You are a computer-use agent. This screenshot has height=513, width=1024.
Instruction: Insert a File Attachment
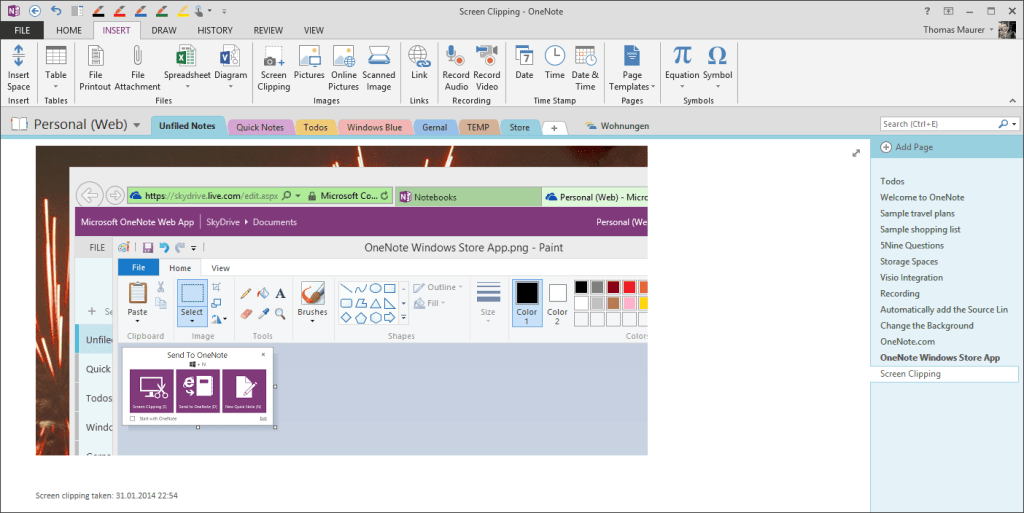137,68
